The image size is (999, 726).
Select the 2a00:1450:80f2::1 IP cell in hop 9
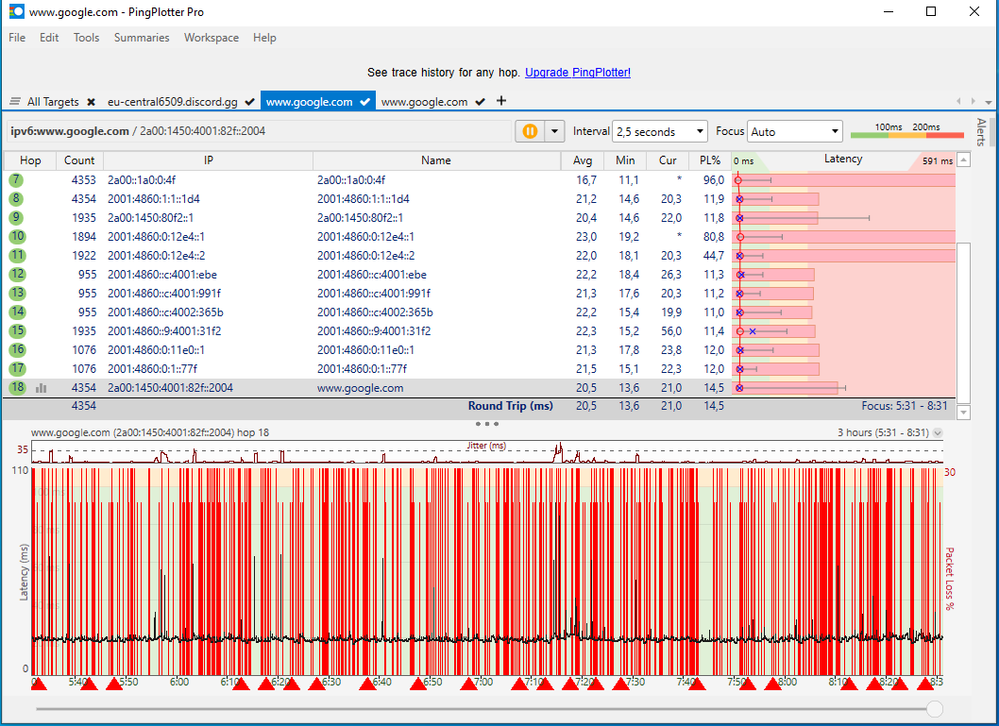(x=150, y=218)
